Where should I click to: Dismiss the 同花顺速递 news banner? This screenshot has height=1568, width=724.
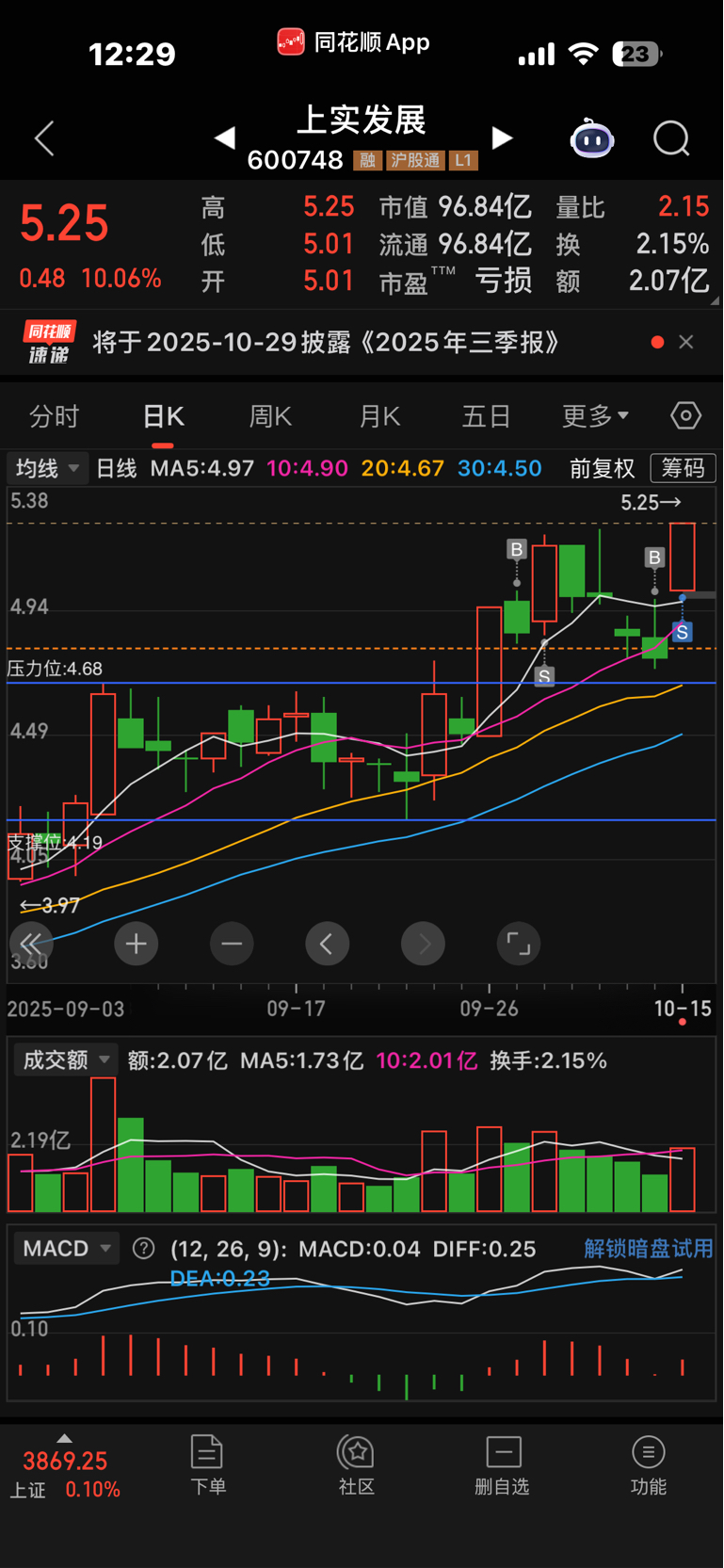click(686, 342)
